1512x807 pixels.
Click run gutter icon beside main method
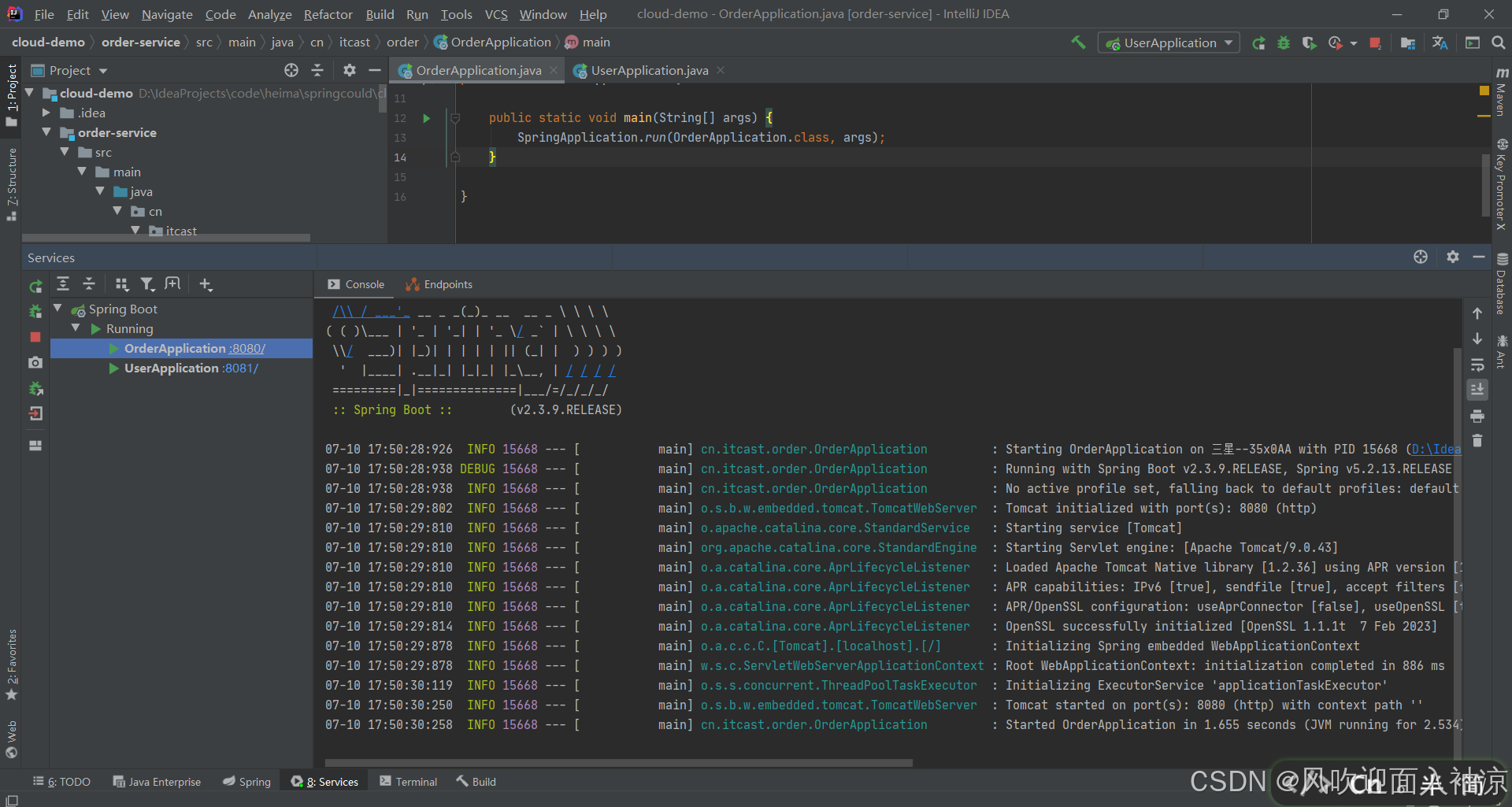(426, 118)
